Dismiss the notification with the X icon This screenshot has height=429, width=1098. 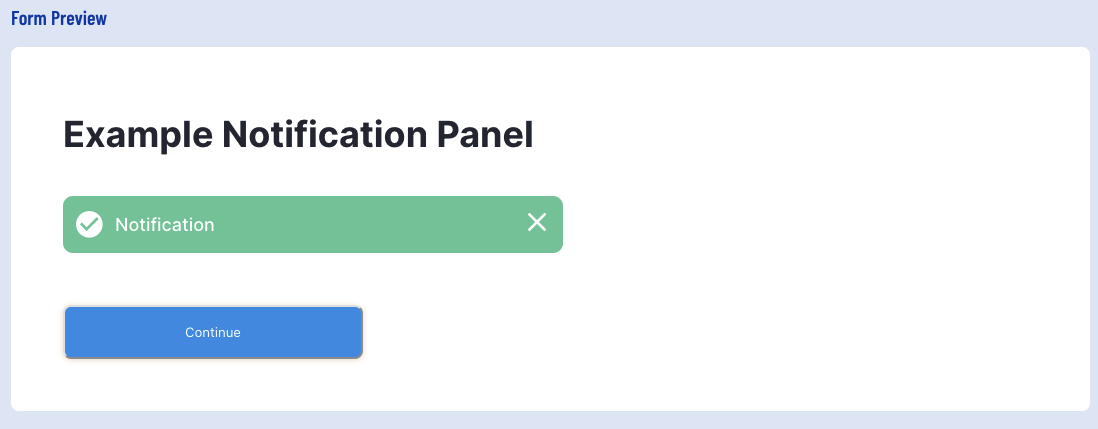coord(537,223)
